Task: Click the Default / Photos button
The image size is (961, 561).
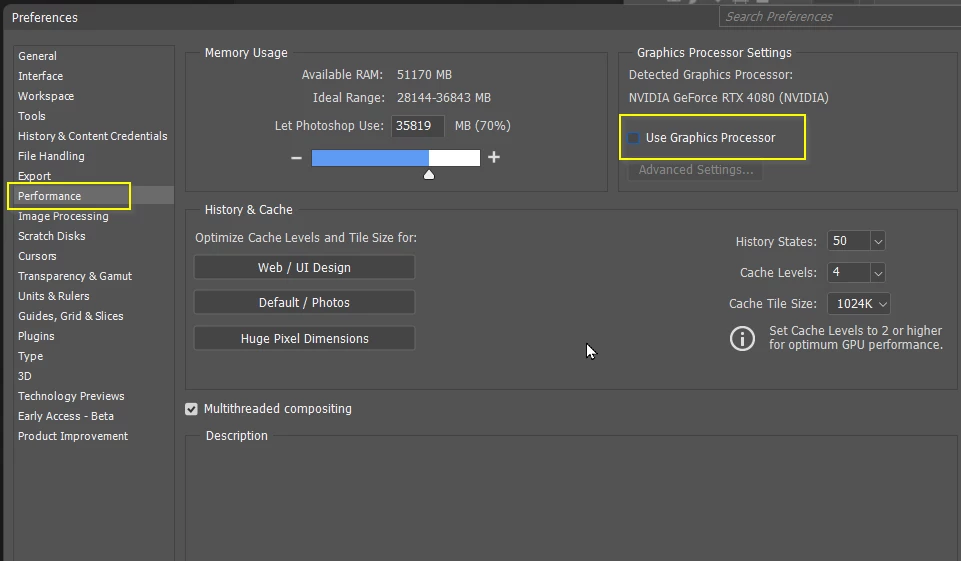Action: [305, 303]
